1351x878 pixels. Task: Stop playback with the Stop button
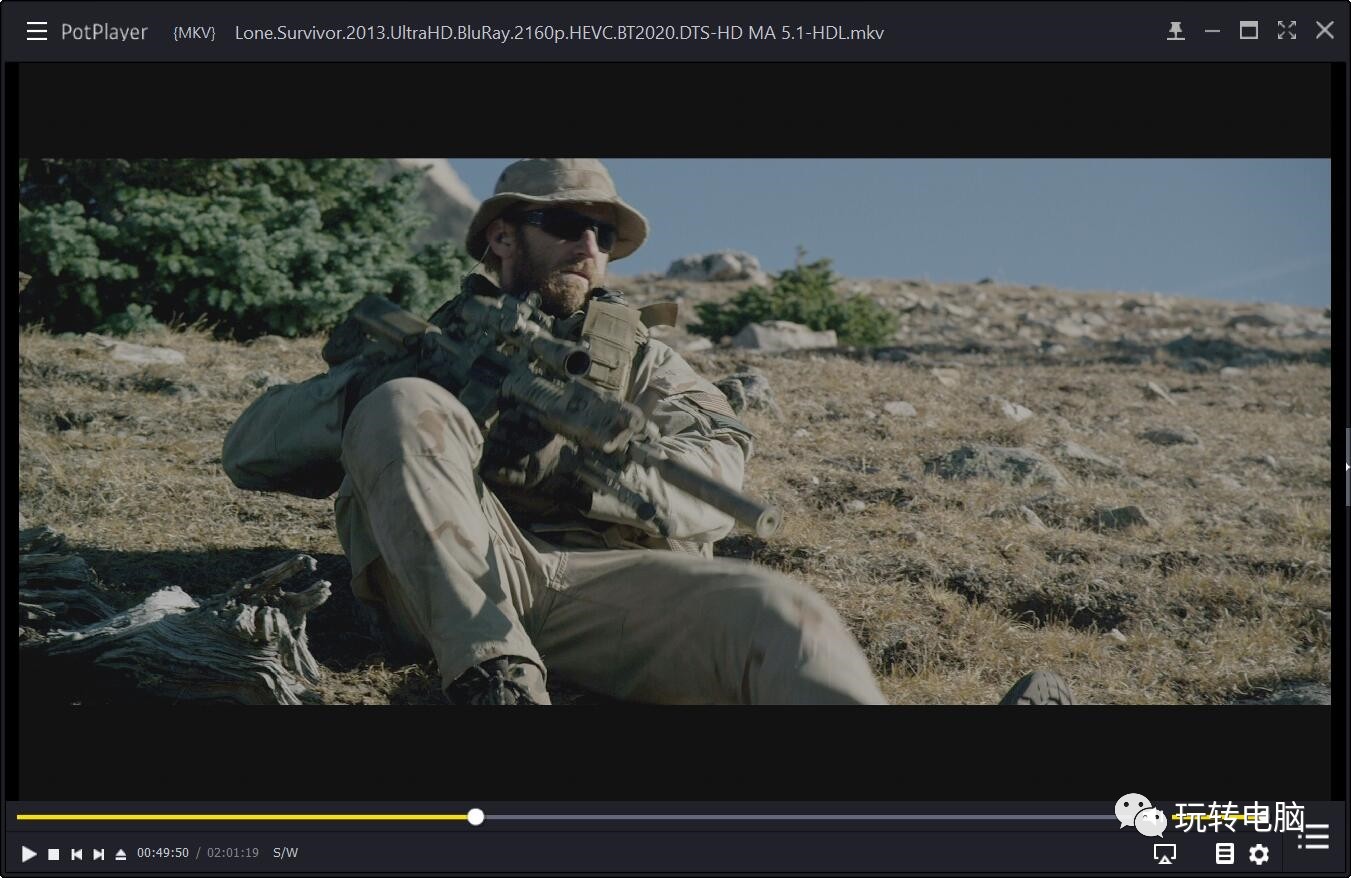tap(54, 854)
